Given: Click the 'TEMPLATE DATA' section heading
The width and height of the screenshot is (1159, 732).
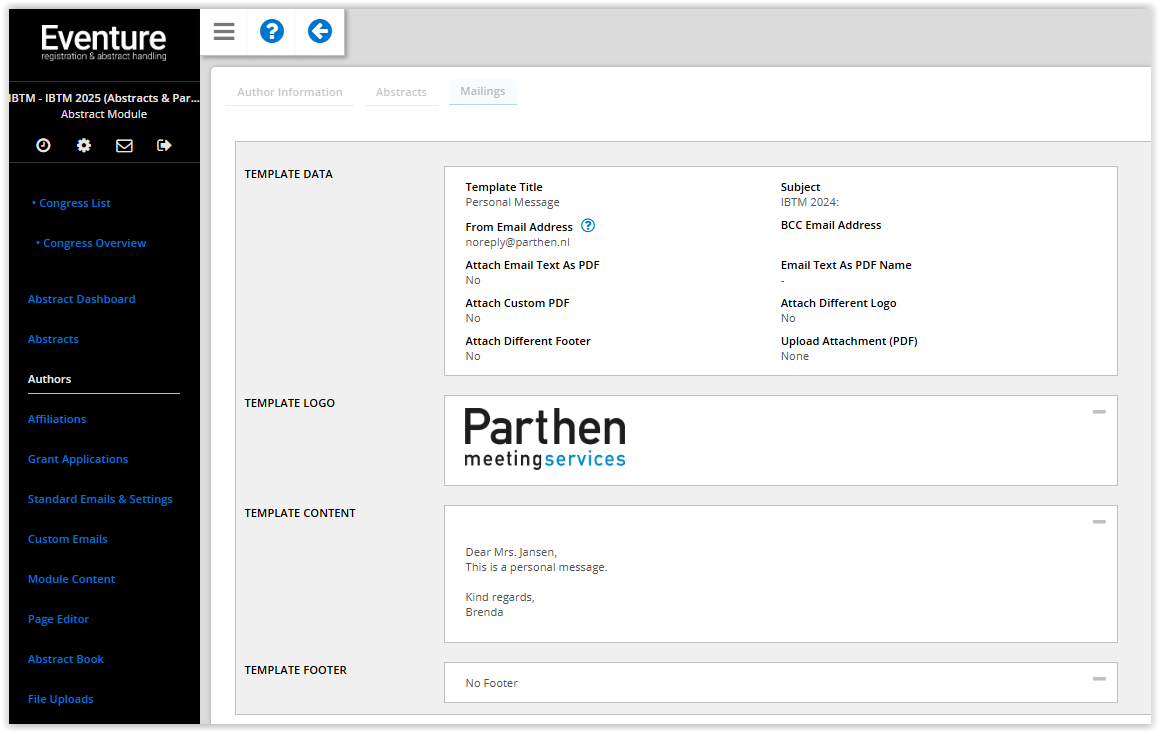Looking at the screenshot, I should click(x=288, y=174).
